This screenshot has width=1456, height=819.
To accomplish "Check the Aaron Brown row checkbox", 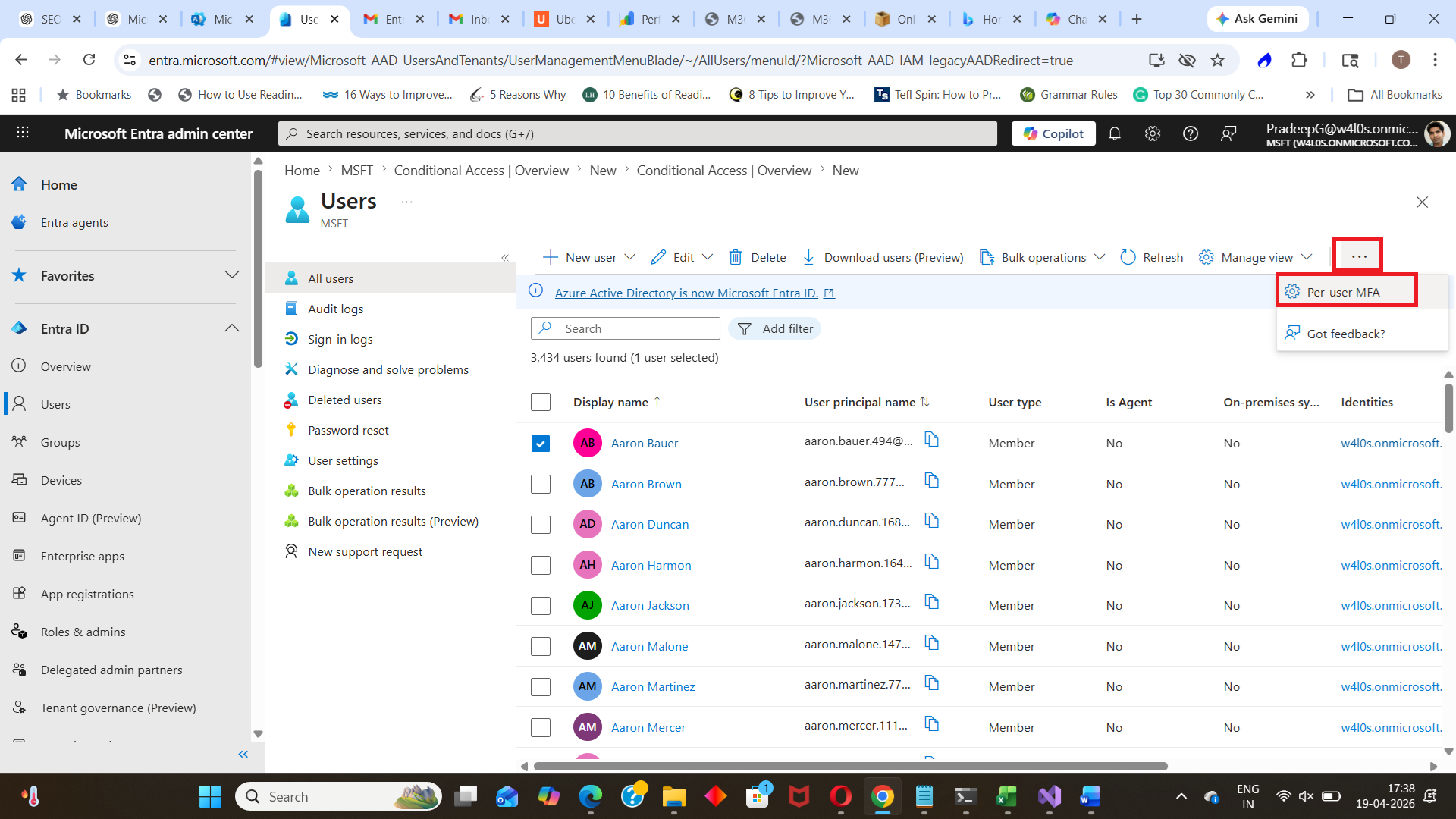I will coord(541,484).
